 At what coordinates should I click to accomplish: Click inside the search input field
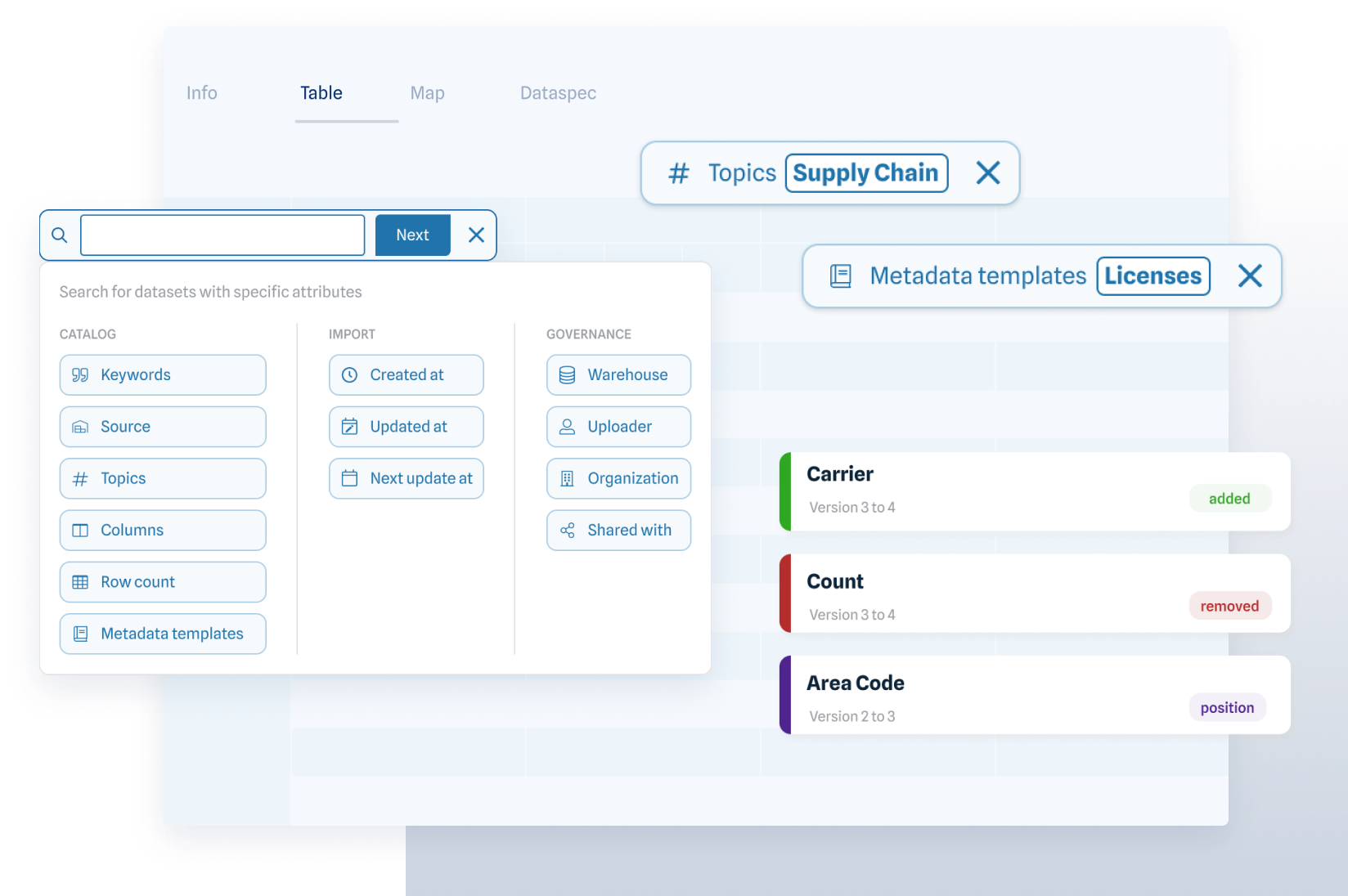pyautogui.click(x=222, y=235)
